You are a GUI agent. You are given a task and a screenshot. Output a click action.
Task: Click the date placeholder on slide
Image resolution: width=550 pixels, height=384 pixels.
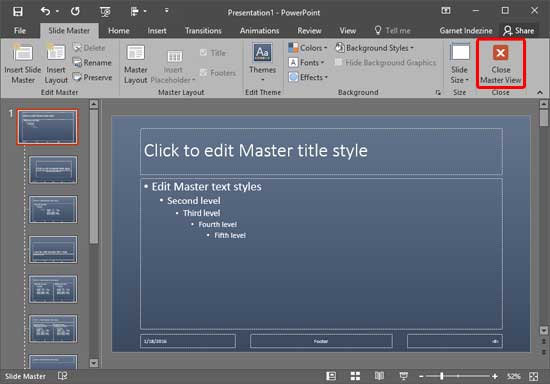click(188, 341)
